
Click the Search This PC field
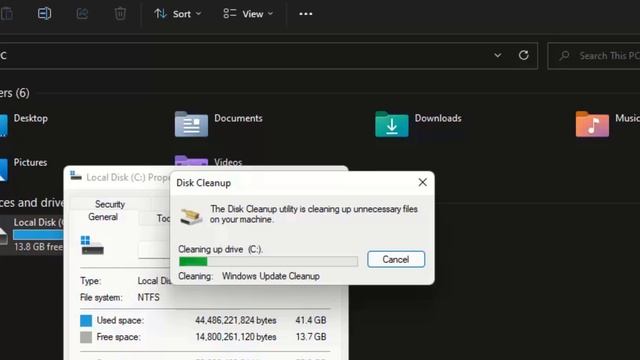point(594,56)
